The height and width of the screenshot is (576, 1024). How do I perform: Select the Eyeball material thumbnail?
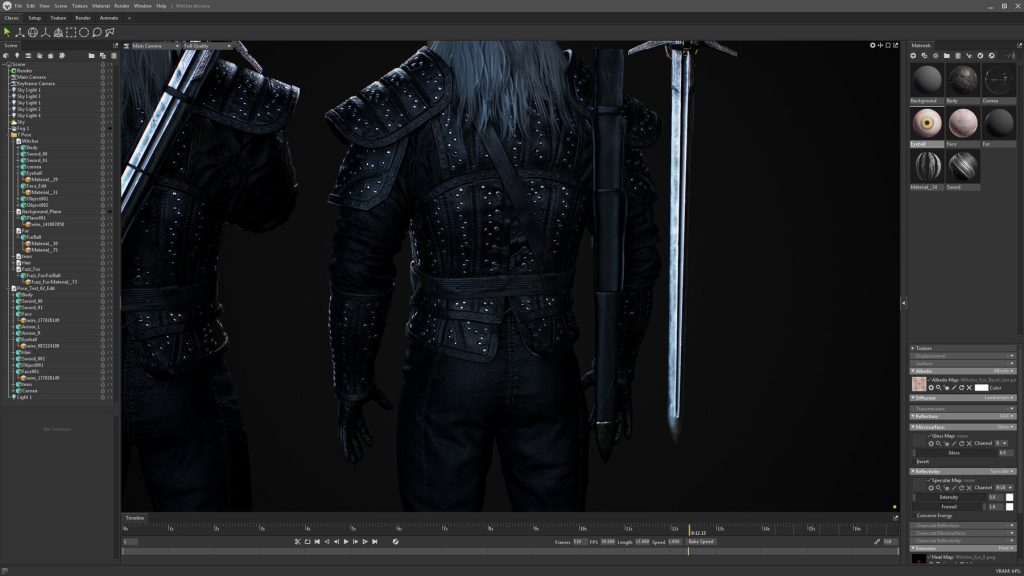click(x=927, y=123)
